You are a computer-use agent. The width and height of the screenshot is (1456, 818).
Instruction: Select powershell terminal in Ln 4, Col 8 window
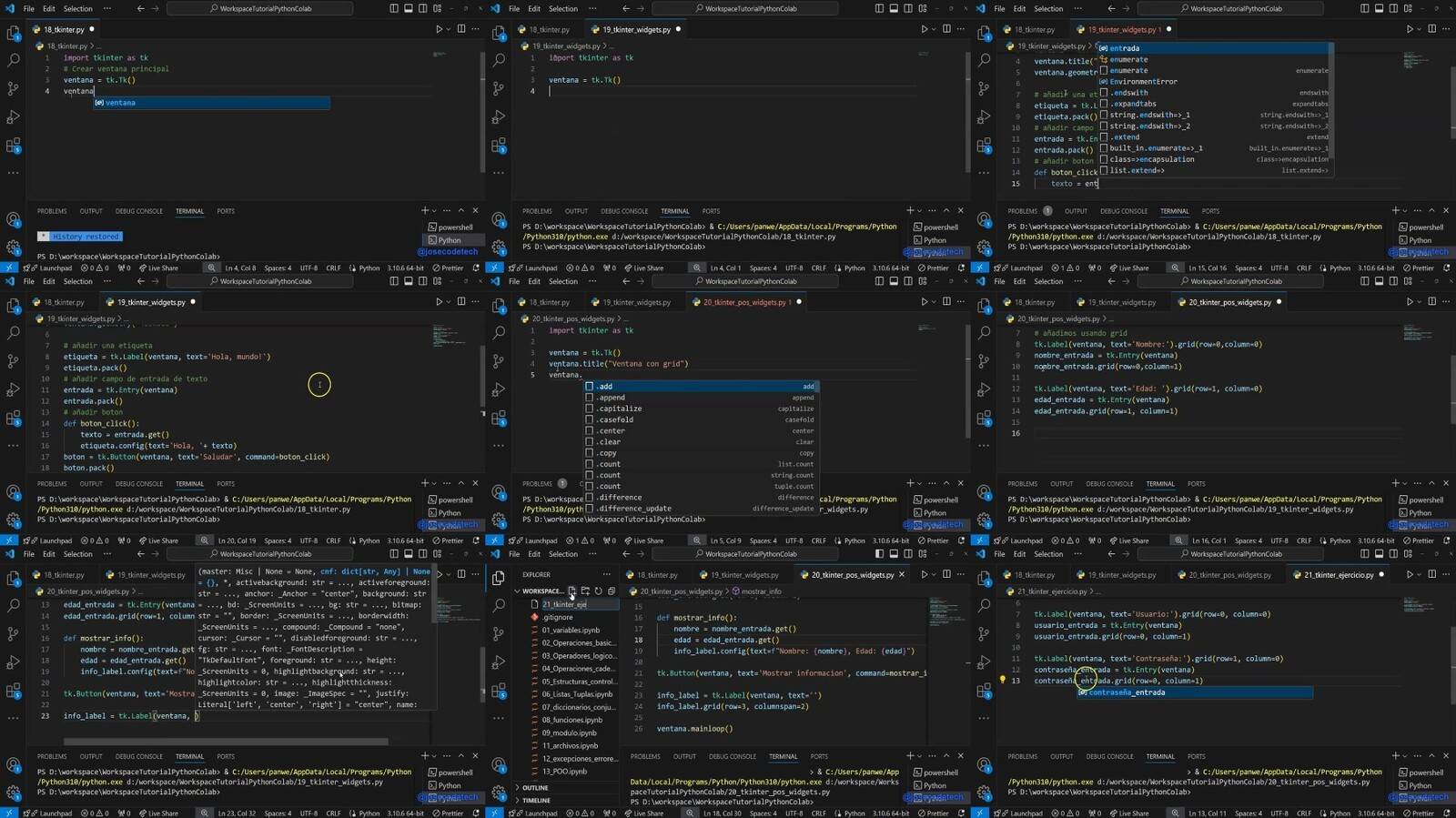pyautogui.click(x=450, y=227)
